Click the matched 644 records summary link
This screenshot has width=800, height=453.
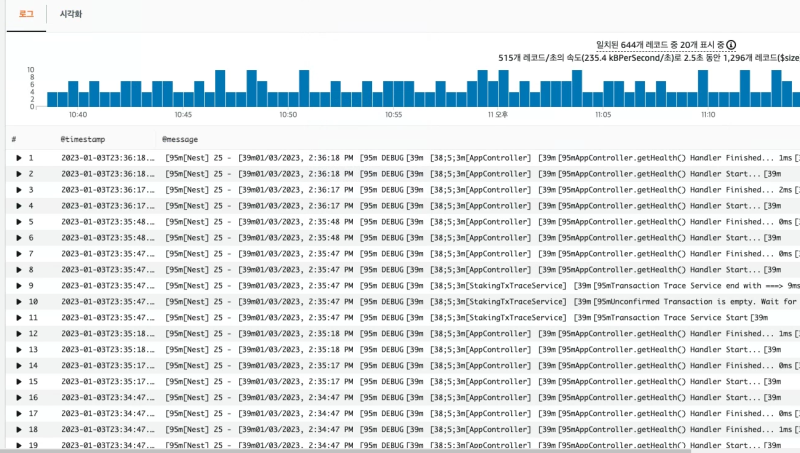[x=660, y=45]
